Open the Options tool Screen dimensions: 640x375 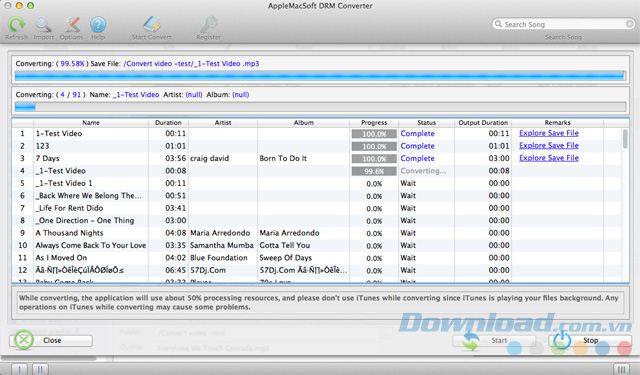pos(71,25)
